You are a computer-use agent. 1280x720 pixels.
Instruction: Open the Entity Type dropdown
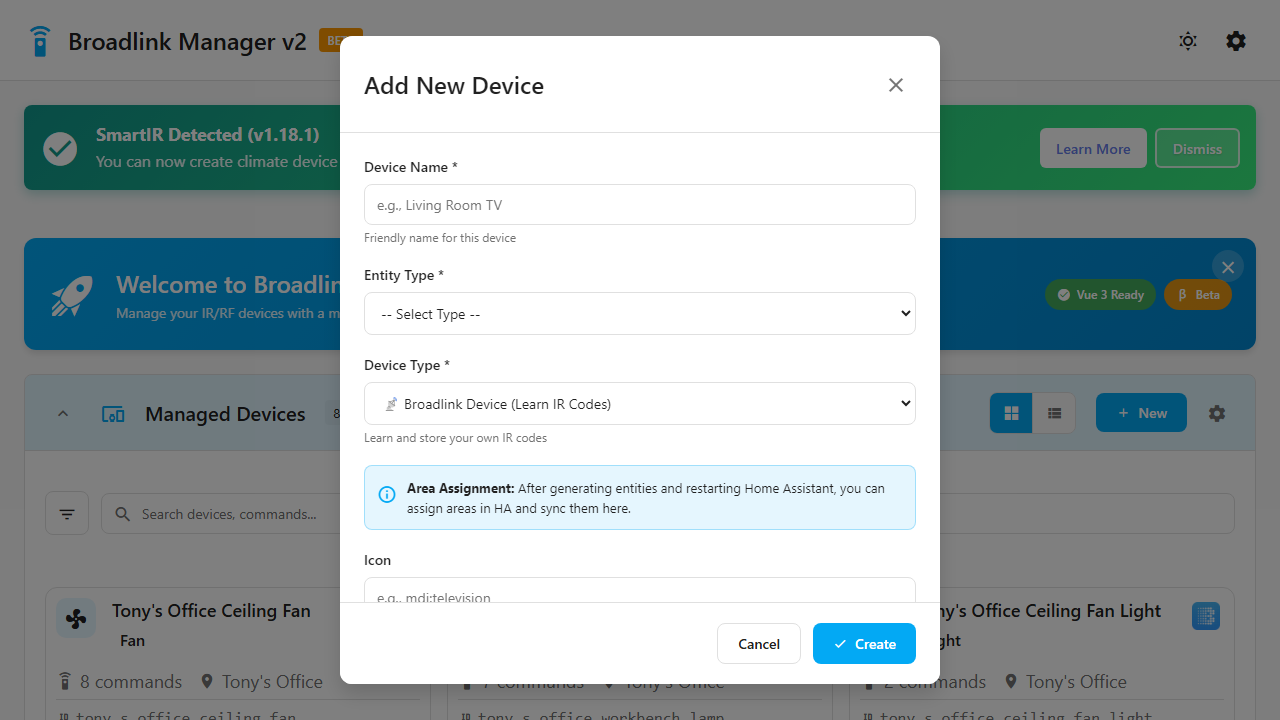pos(640,313)
